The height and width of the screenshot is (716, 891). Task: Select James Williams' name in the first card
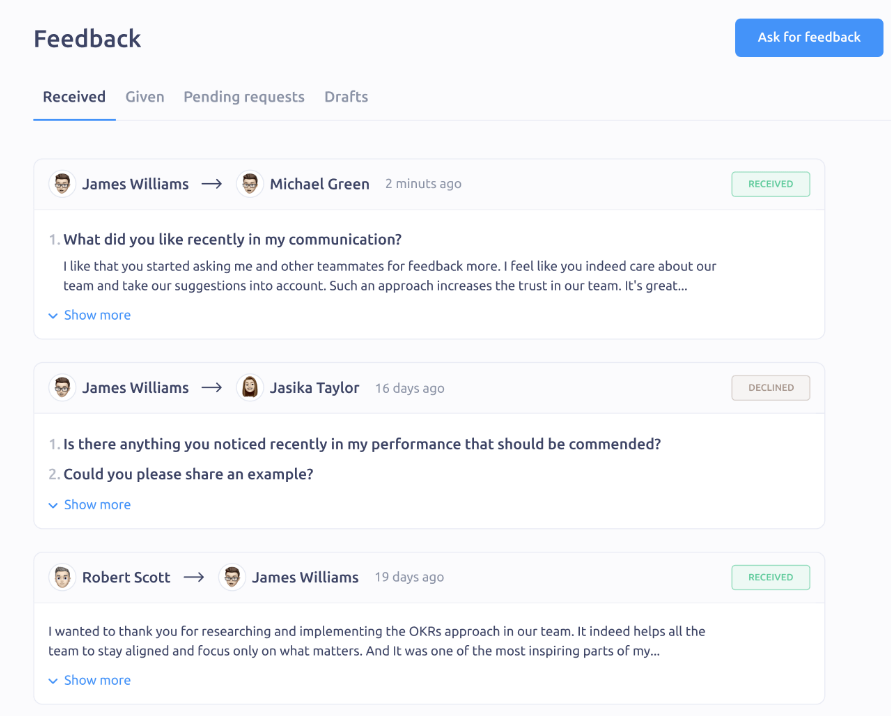point(135,184)
